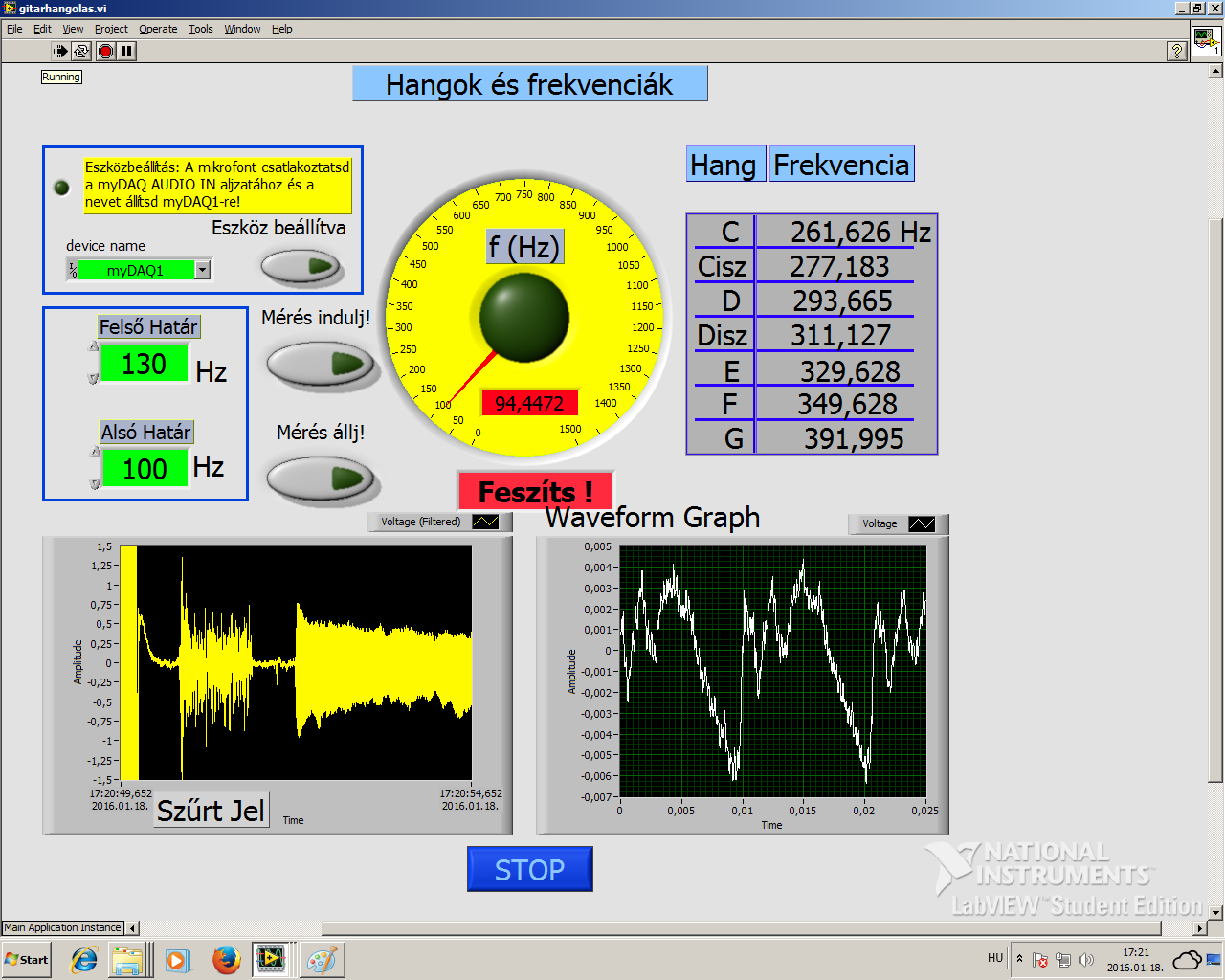The height and width of the screenshot is (980, 1225).
Task: Open Firefox from the taskbar
Action: pos(226,959)
